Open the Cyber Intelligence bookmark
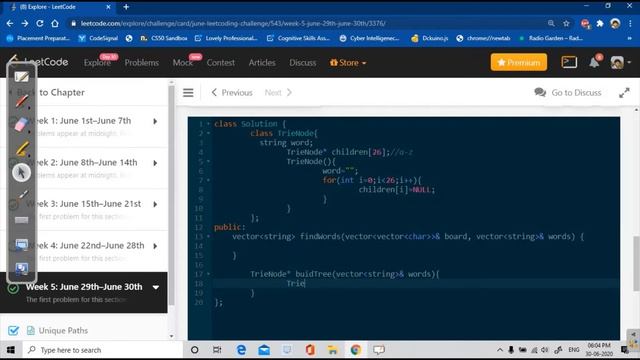The image size is (640, 360). (x=369, y=38)
